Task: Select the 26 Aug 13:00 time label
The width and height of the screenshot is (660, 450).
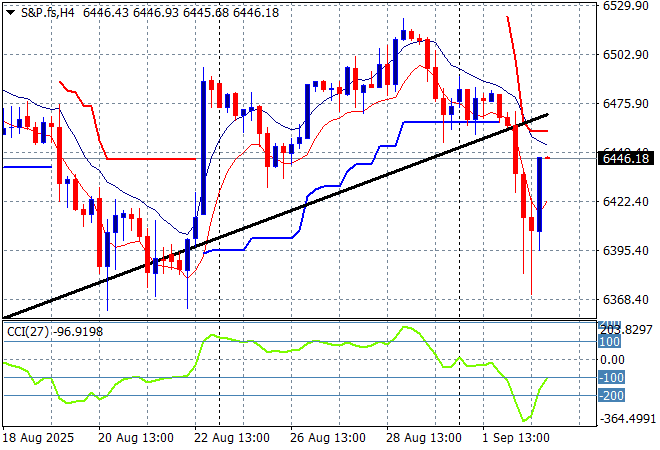Action: 328,438
